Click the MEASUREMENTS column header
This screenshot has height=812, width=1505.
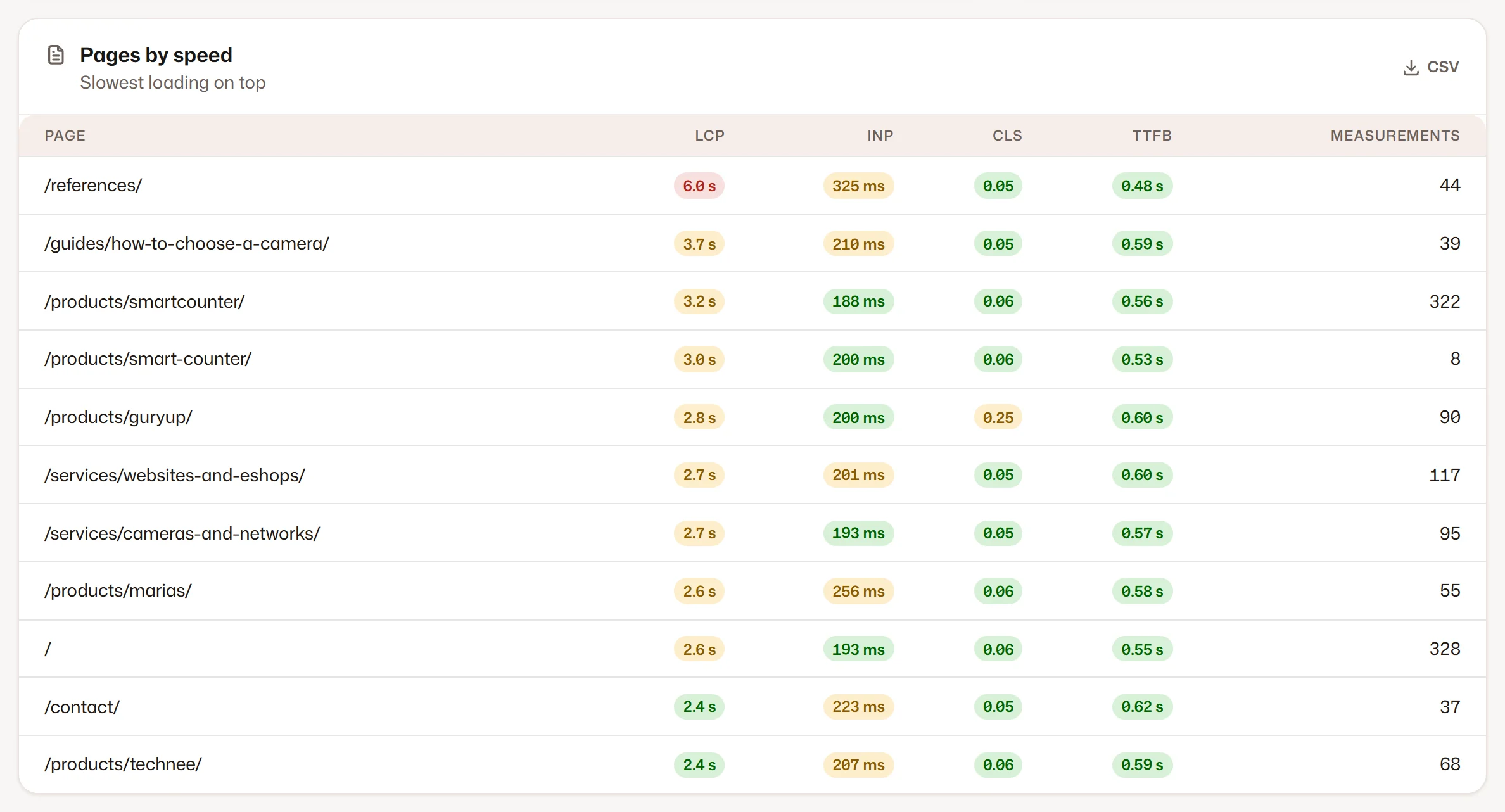click(1395, 136)
